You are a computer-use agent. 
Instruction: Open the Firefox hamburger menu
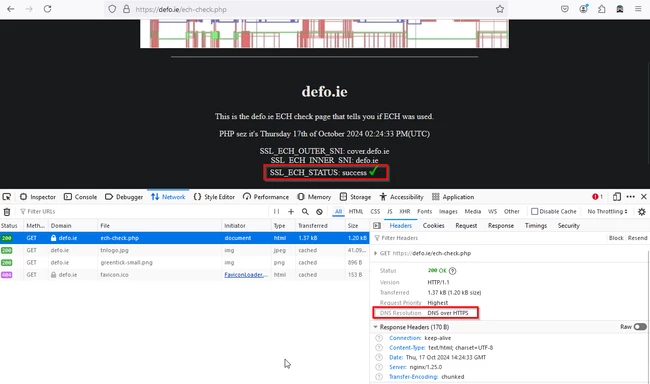638,9
